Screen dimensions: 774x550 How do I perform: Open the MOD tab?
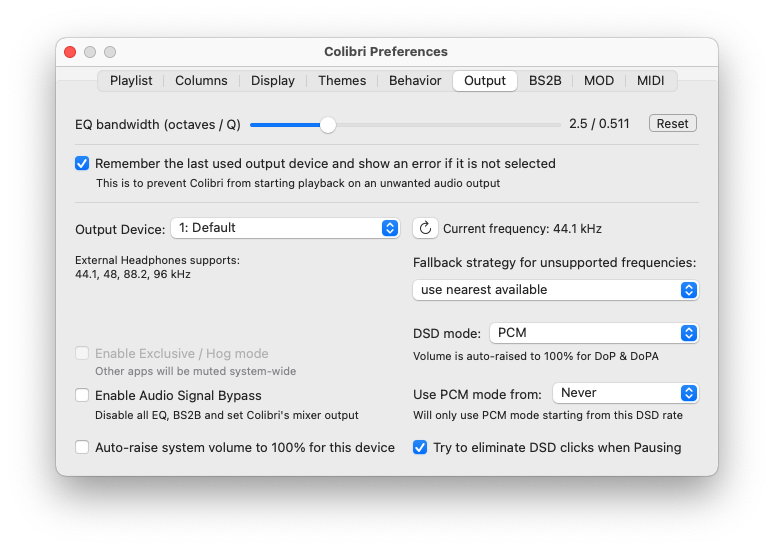(599, 80)
